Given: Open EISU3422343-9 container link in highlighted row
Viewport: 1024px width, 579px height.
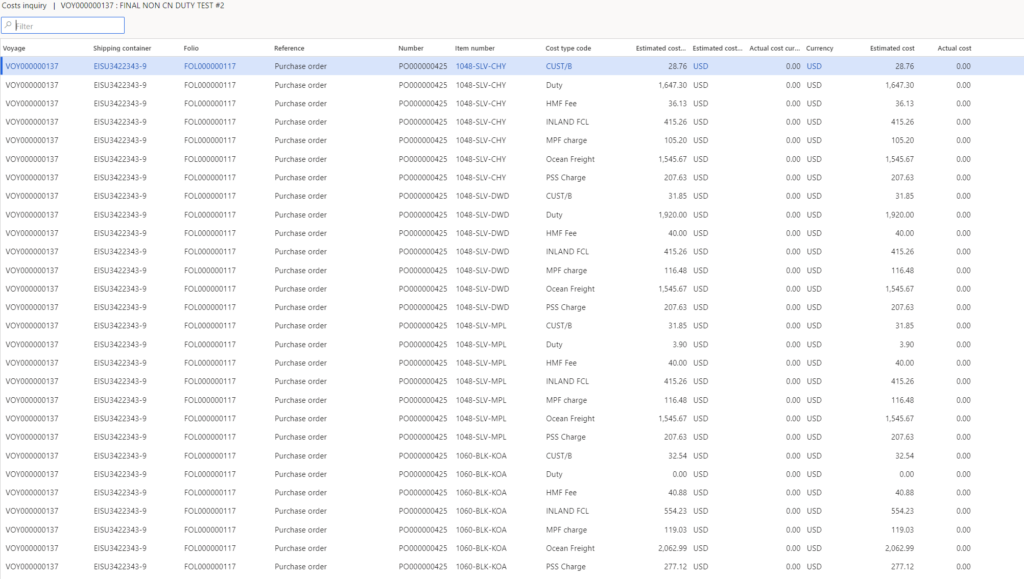Looking at the screenshot, I should (120, 67).
